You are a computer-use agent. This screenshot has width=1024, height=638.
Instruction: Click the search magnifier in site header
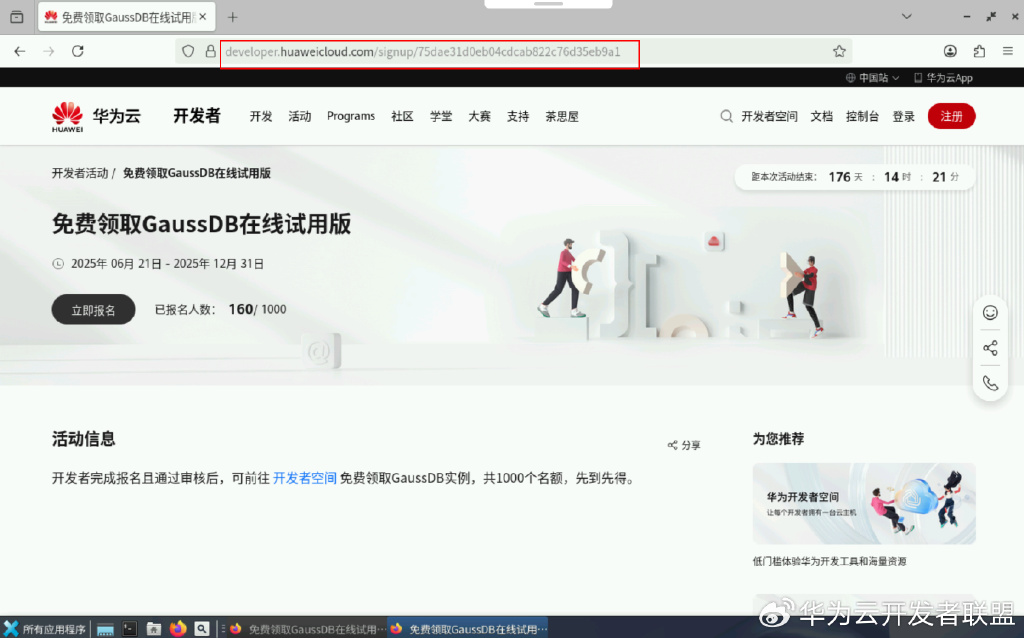click(726, 116)
